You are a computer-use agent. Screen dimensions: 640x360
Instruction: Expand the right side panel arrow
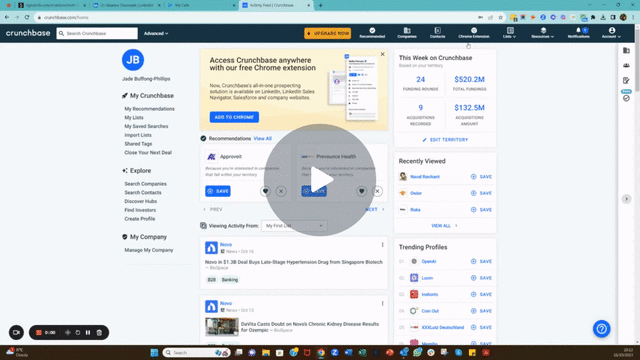627,199
